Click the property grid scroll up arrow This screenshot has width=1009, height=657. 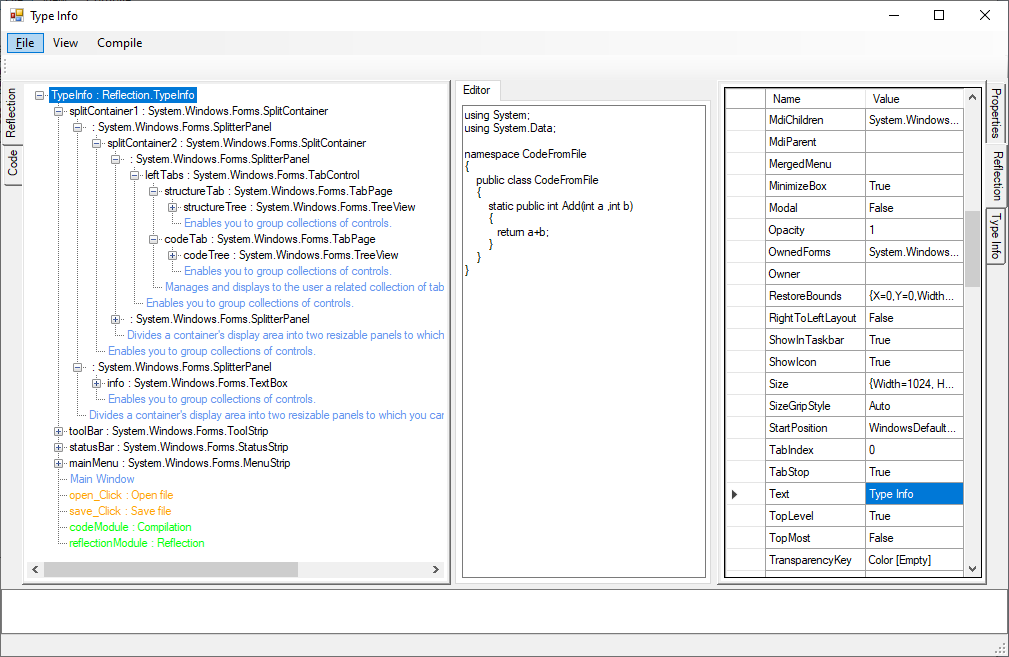pos(972,98)
